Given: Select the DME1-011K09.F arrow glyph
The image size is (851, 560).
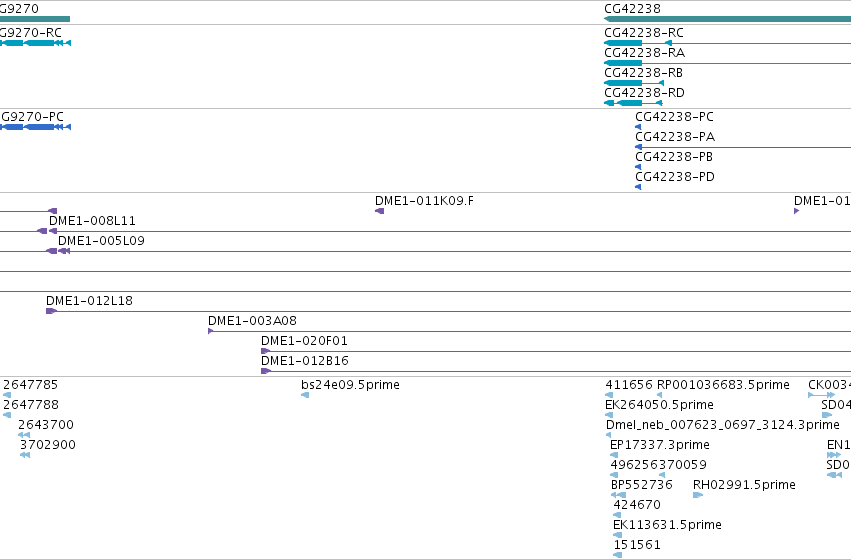Looking at the screenshot, I should coord(379,211).
